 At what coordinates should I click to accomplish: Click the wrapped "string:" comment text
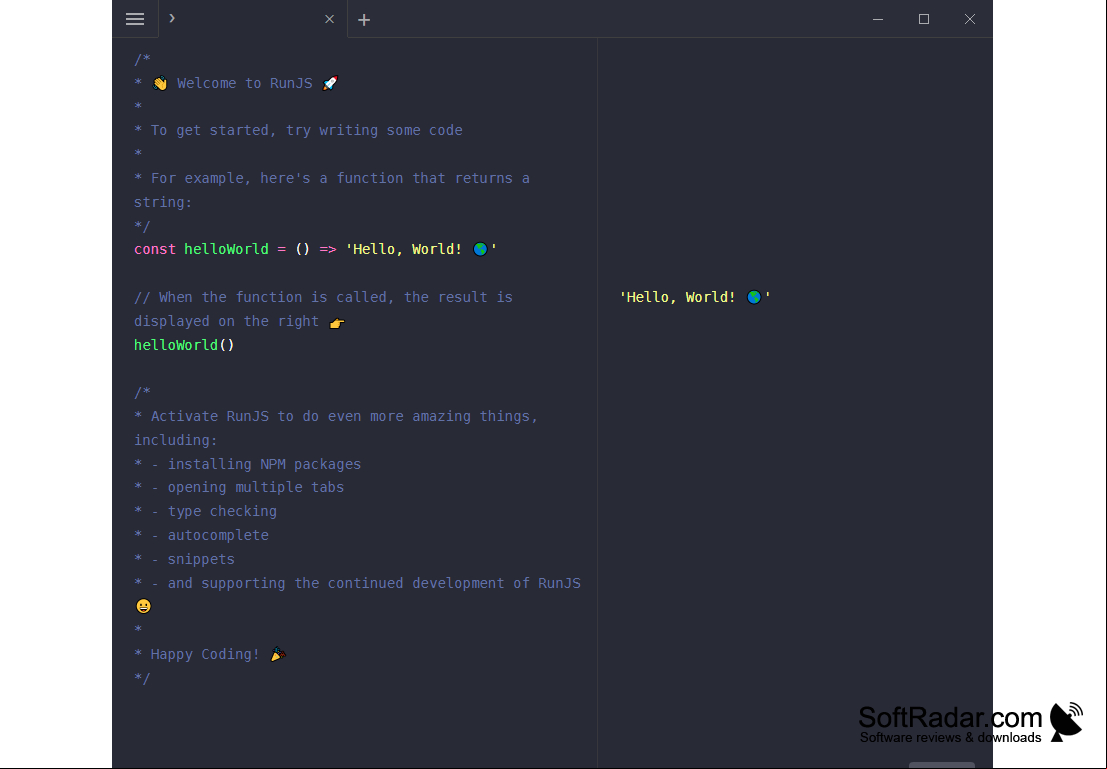click(163, 203)
